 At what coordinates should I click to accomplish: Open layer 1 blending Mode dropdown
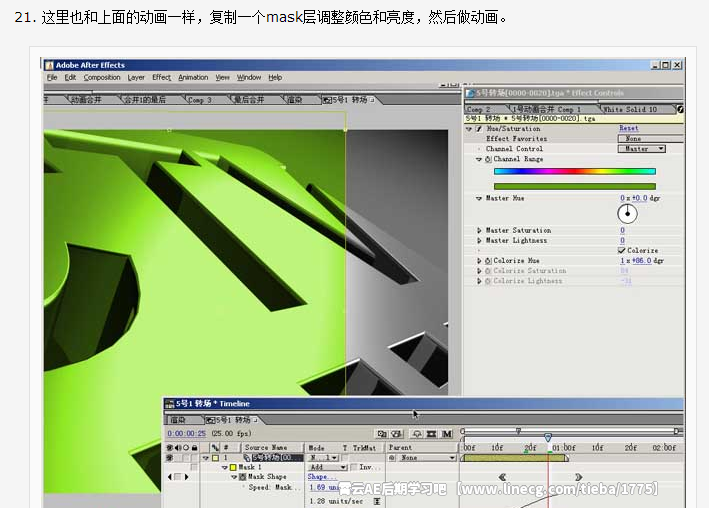(x=324, y=458)
